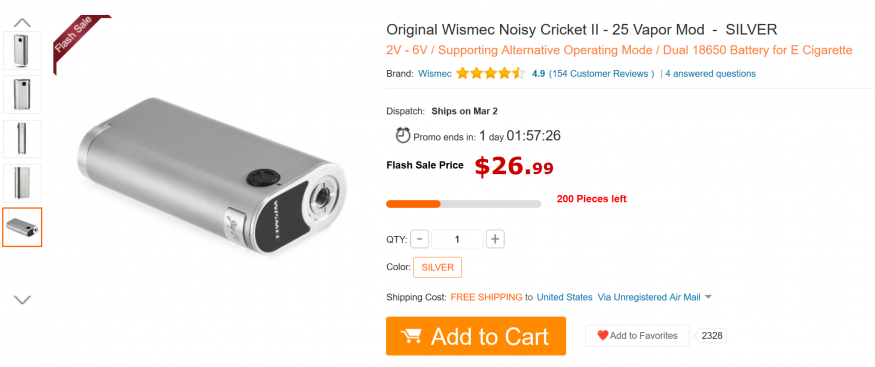This screenshot has width=875, height=367.
Task: Change the United States destination country
Action: click(564, 297)
